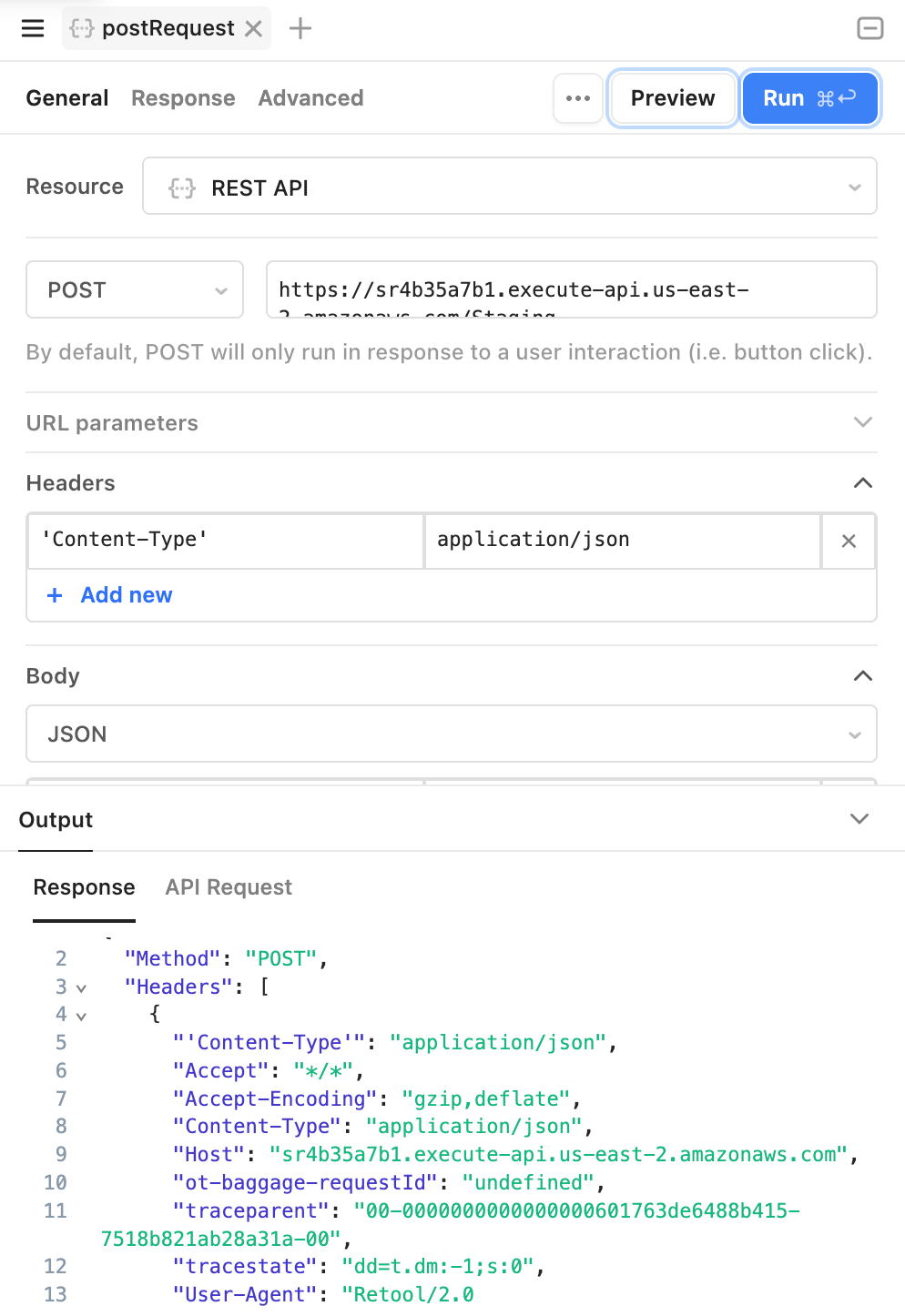
Task: Click the "User-Agent" response line
Action: (x=323, y=1295)
